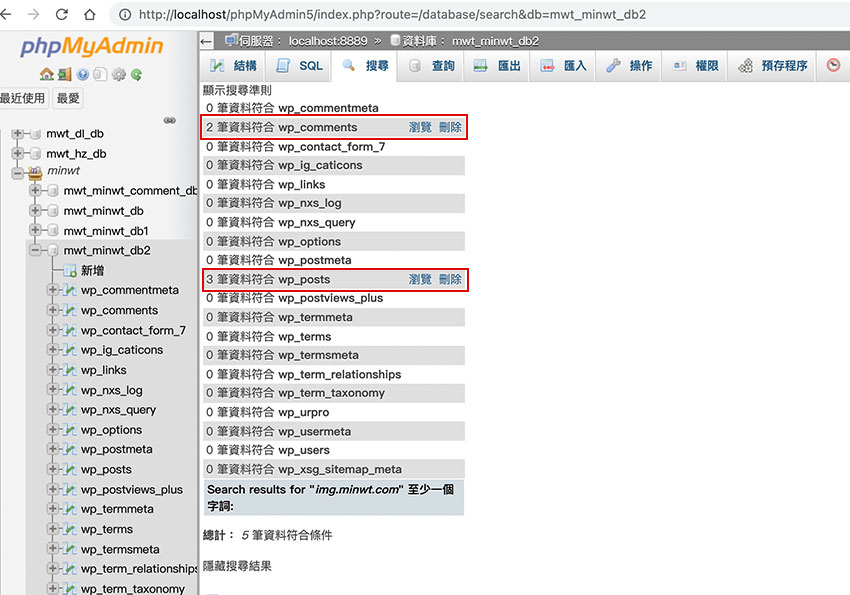Expand the mwt_minwt_comment_db node
Screen dimensions: 850x595
35,190
